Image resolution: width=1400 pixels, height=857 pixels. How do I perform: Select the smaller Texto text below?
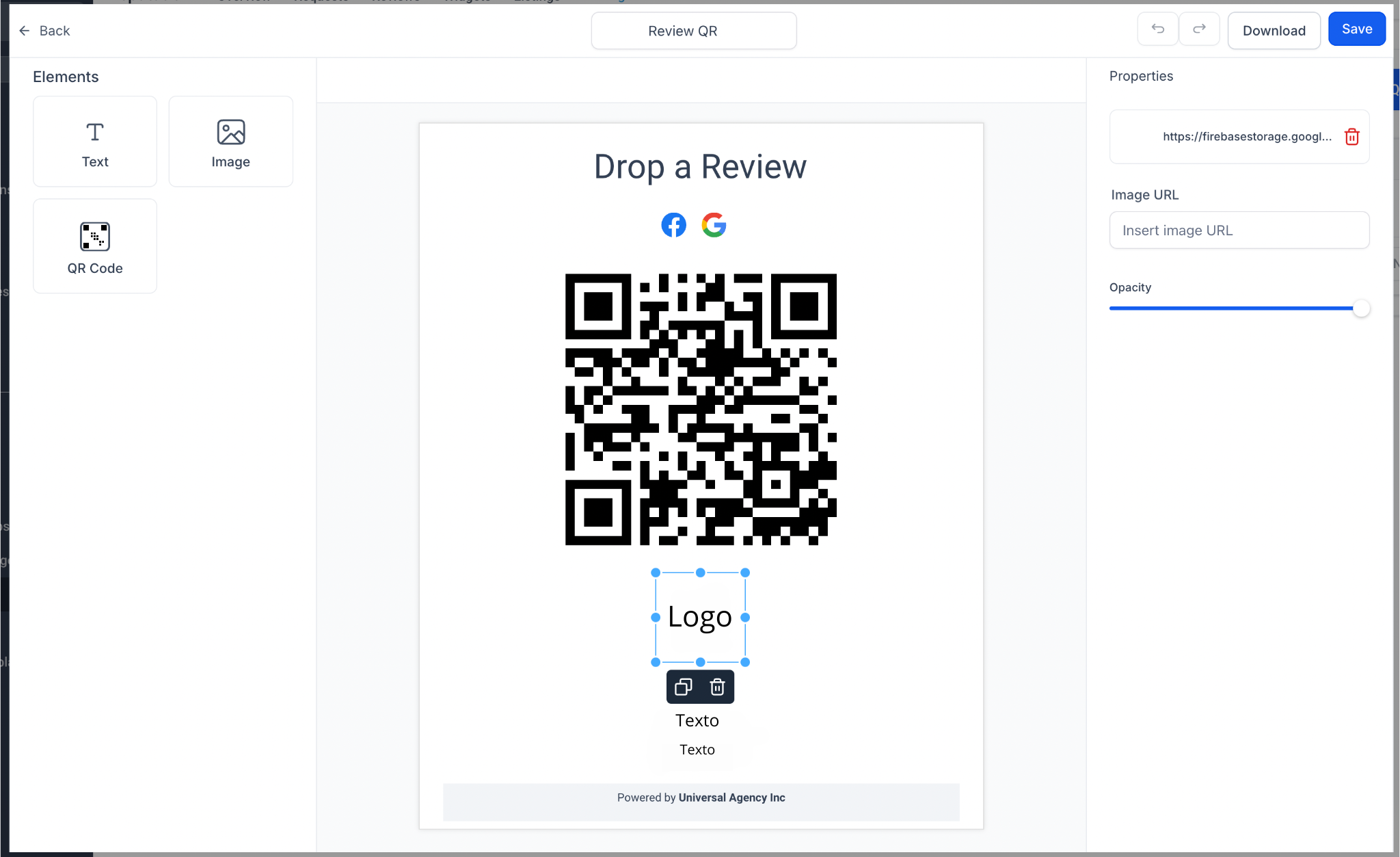(697, 750)
